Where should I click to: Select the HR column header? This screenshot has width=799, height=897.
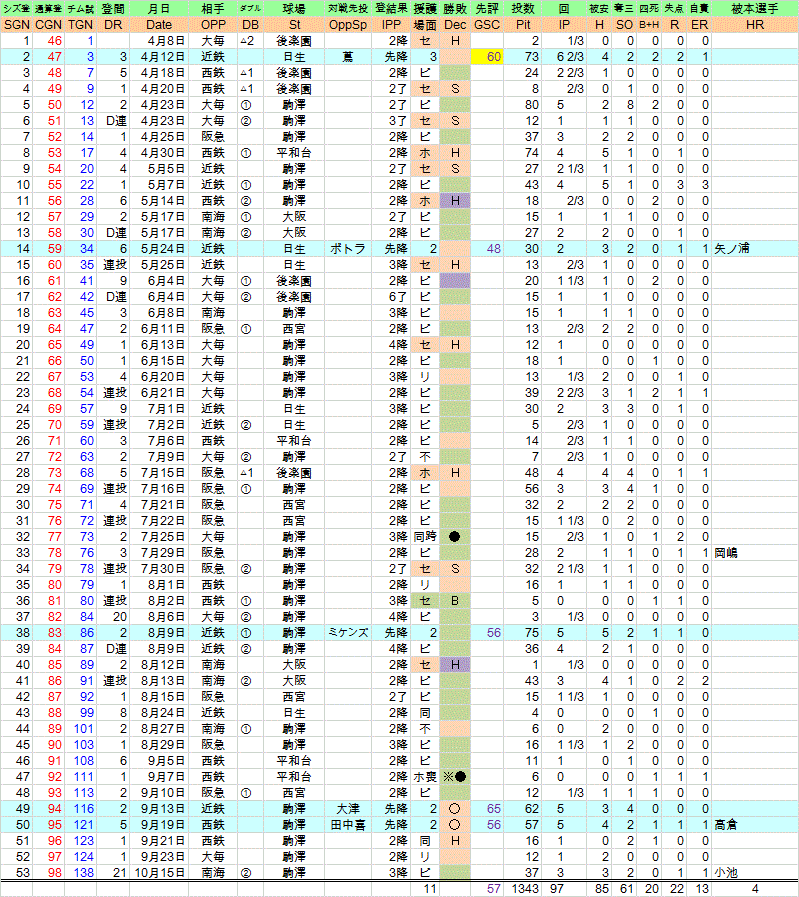pos(755,25)
